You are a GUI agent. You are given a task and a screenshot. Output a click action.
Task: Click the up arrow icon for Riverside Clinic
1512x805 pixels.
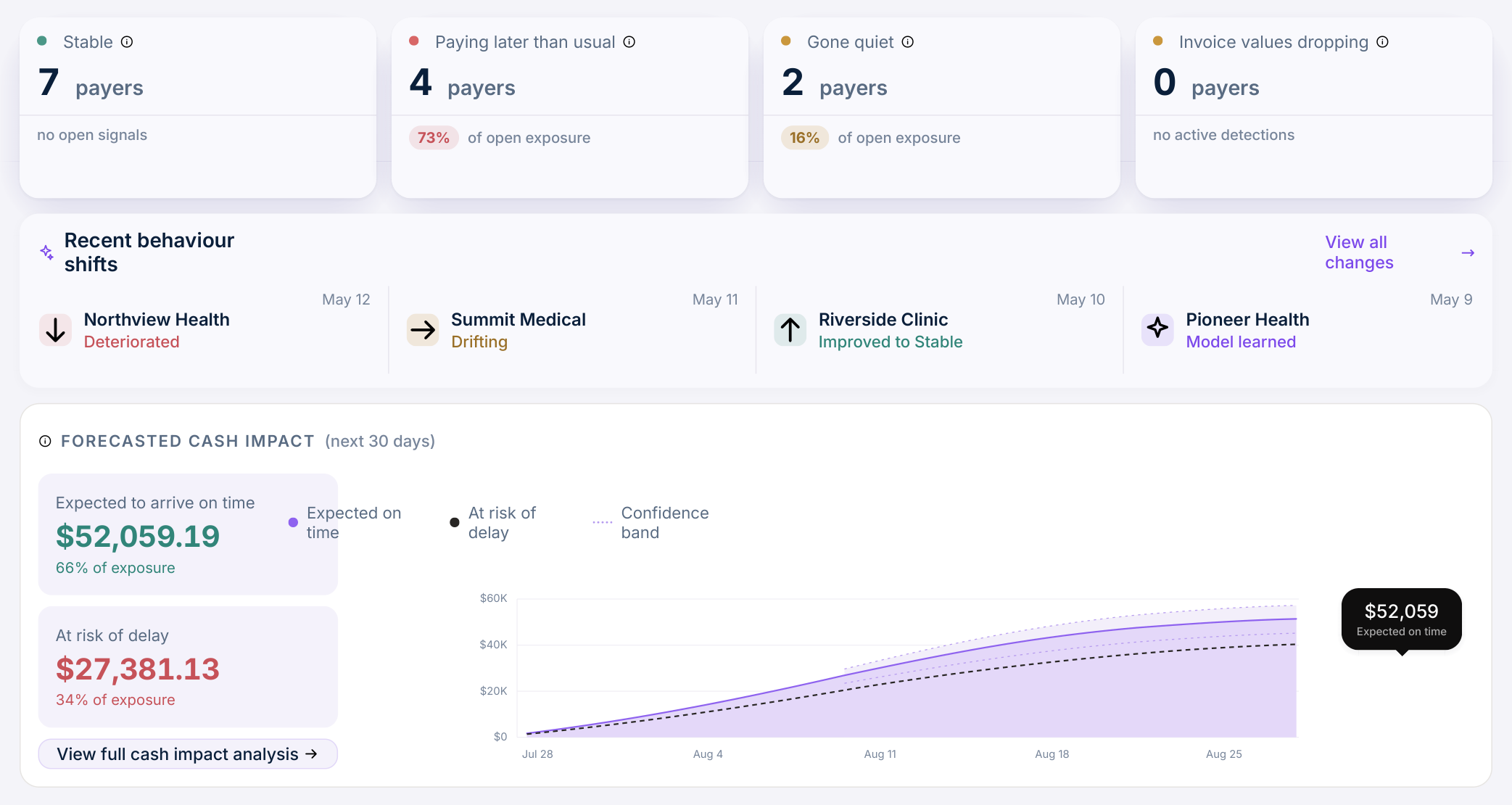(x=790, y=330)
